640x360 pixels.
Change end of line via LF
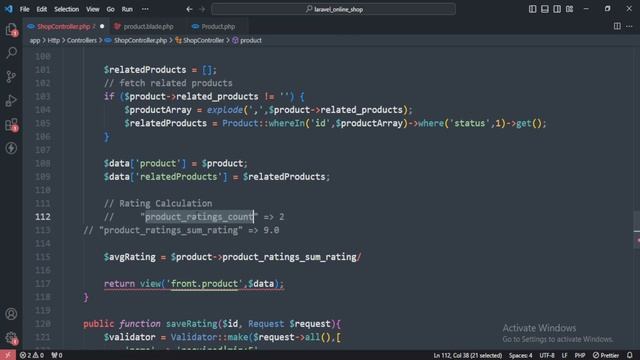[x=564, y=355]
